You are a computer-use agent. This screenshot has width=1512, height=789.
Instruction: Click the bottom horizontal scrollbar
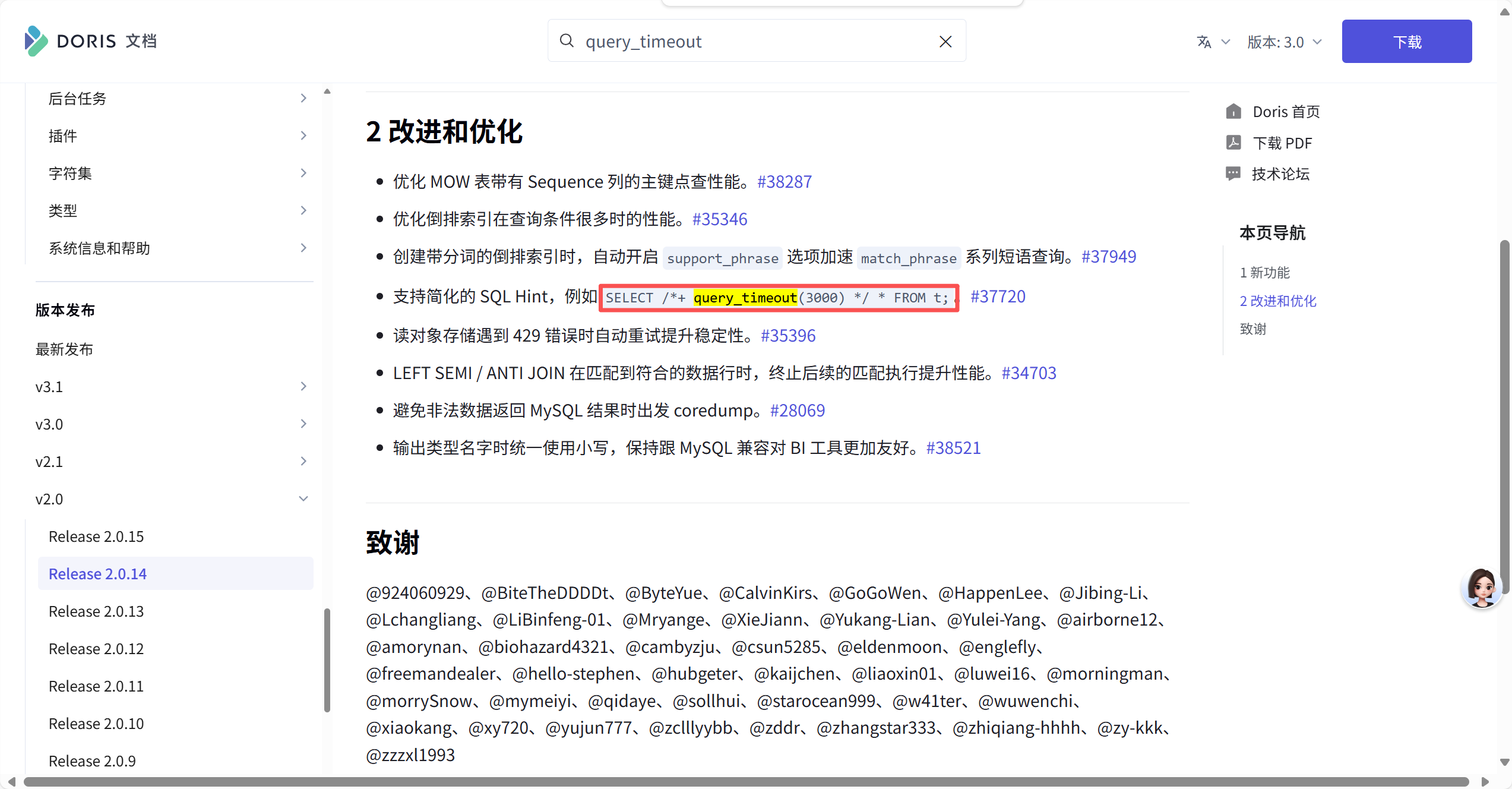[745, 782]
